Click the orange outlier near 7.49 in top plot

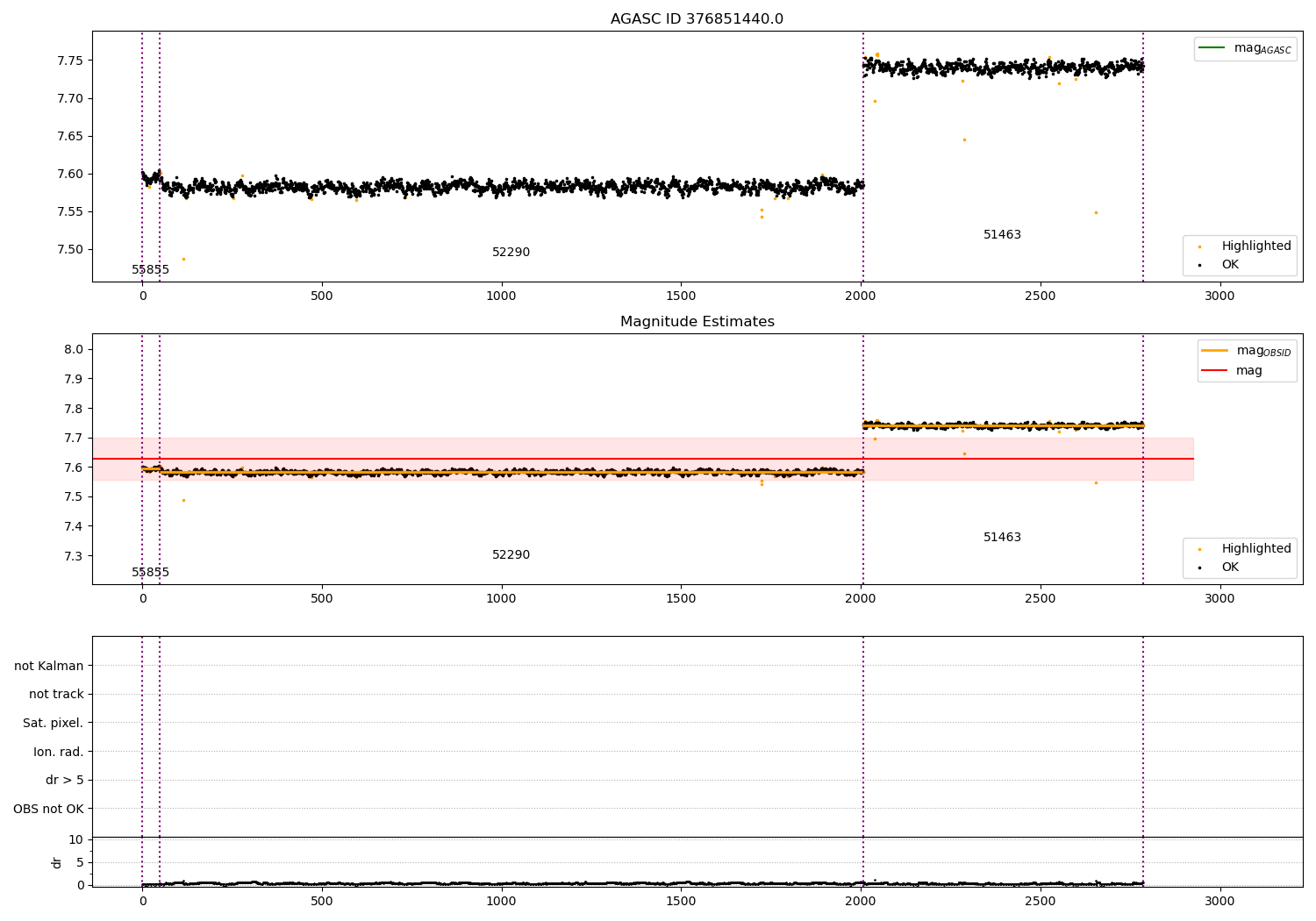(183, 259)
